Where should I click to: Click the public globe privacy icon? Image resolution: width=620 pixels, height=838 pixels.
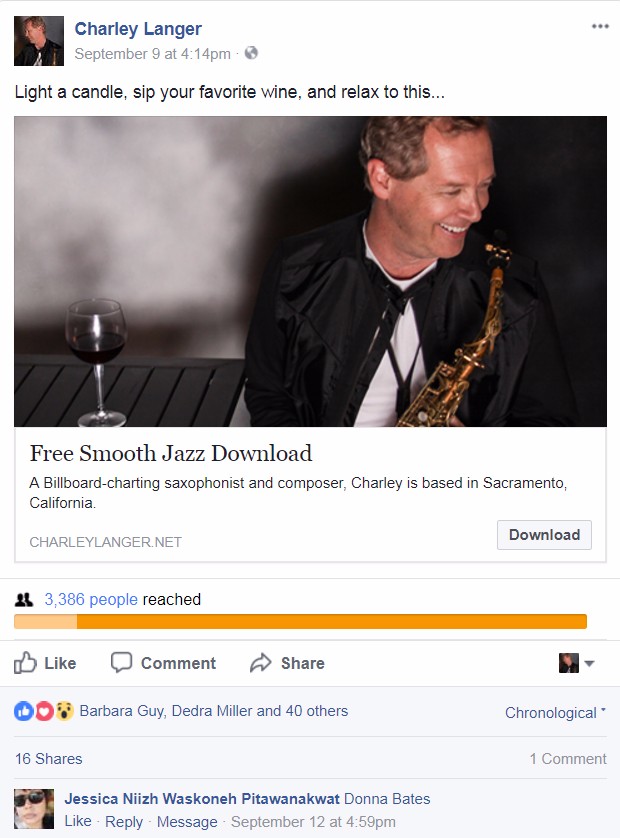click(x=251, y=53)
